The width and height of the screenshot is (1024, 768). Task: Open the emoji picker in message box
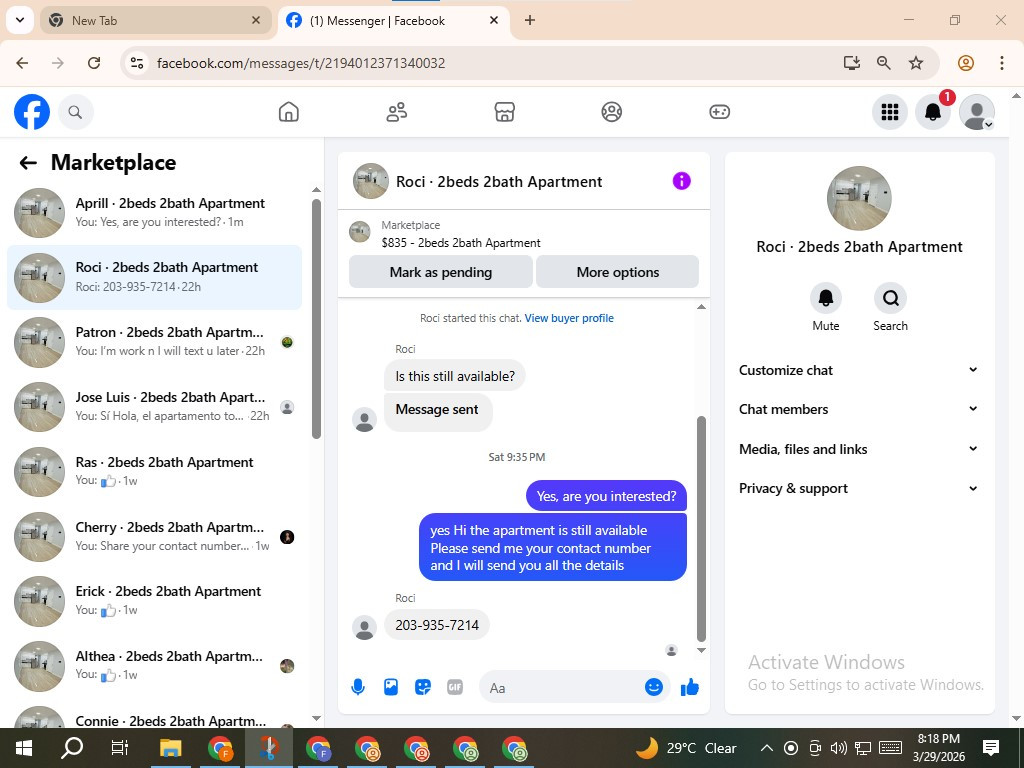(x=654, y=687)
